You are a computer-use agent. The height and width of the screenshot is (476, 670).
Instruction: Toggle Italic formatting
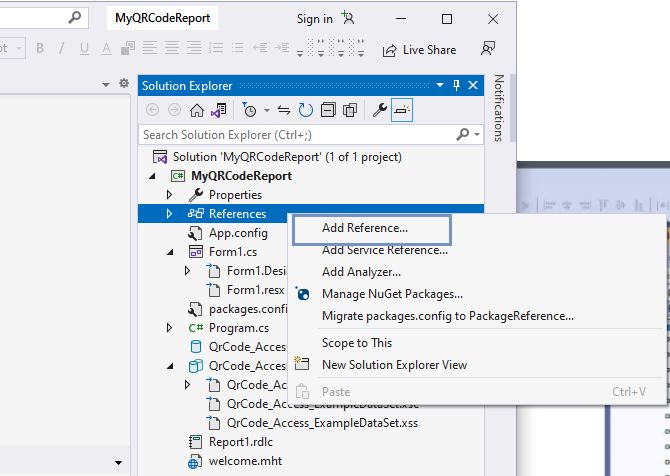62,48
